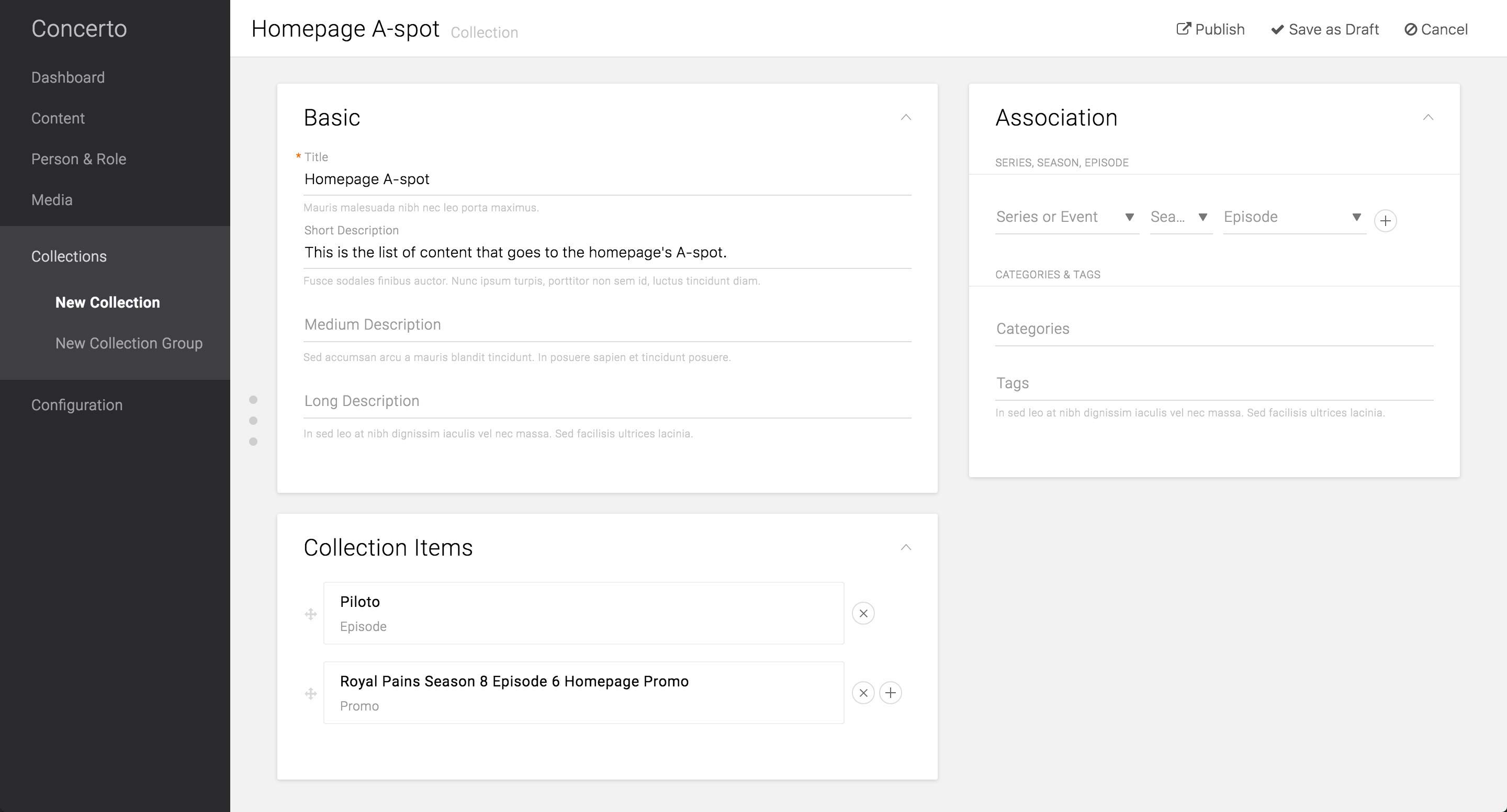Open the Episode dropdown
This screenshot has height=812, width=1507.
(x=1294, y=217)
